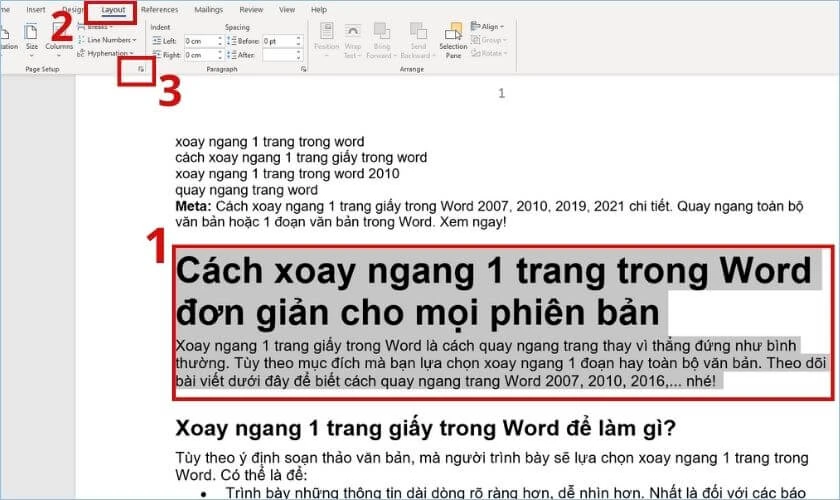The width and height of the screenshot is (840, 500).
Task: Expand the Align dropdown
Action: pos(488,26)
